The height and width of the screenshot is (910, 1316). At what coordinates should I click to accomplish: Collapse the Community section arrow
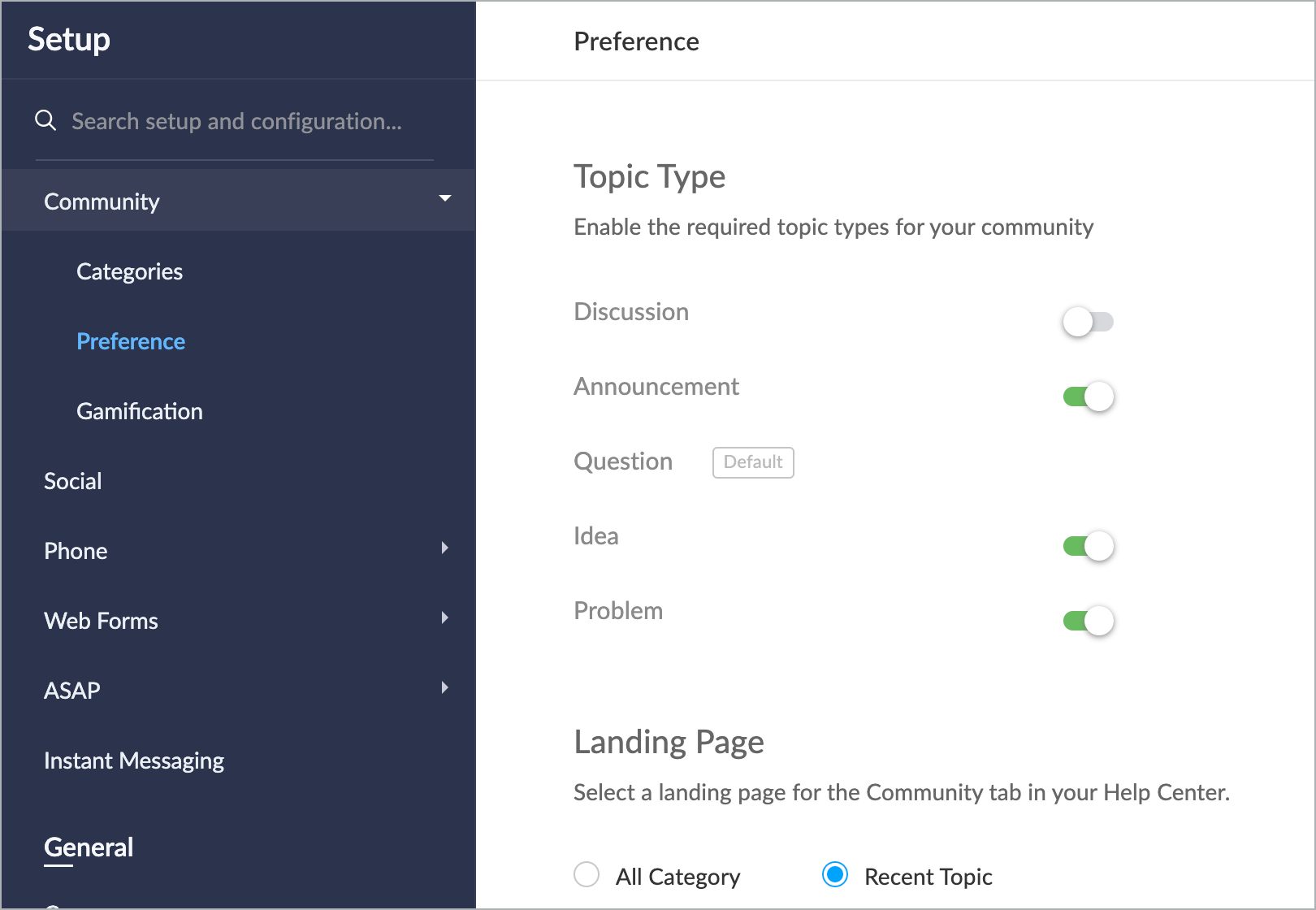(444, 199)
